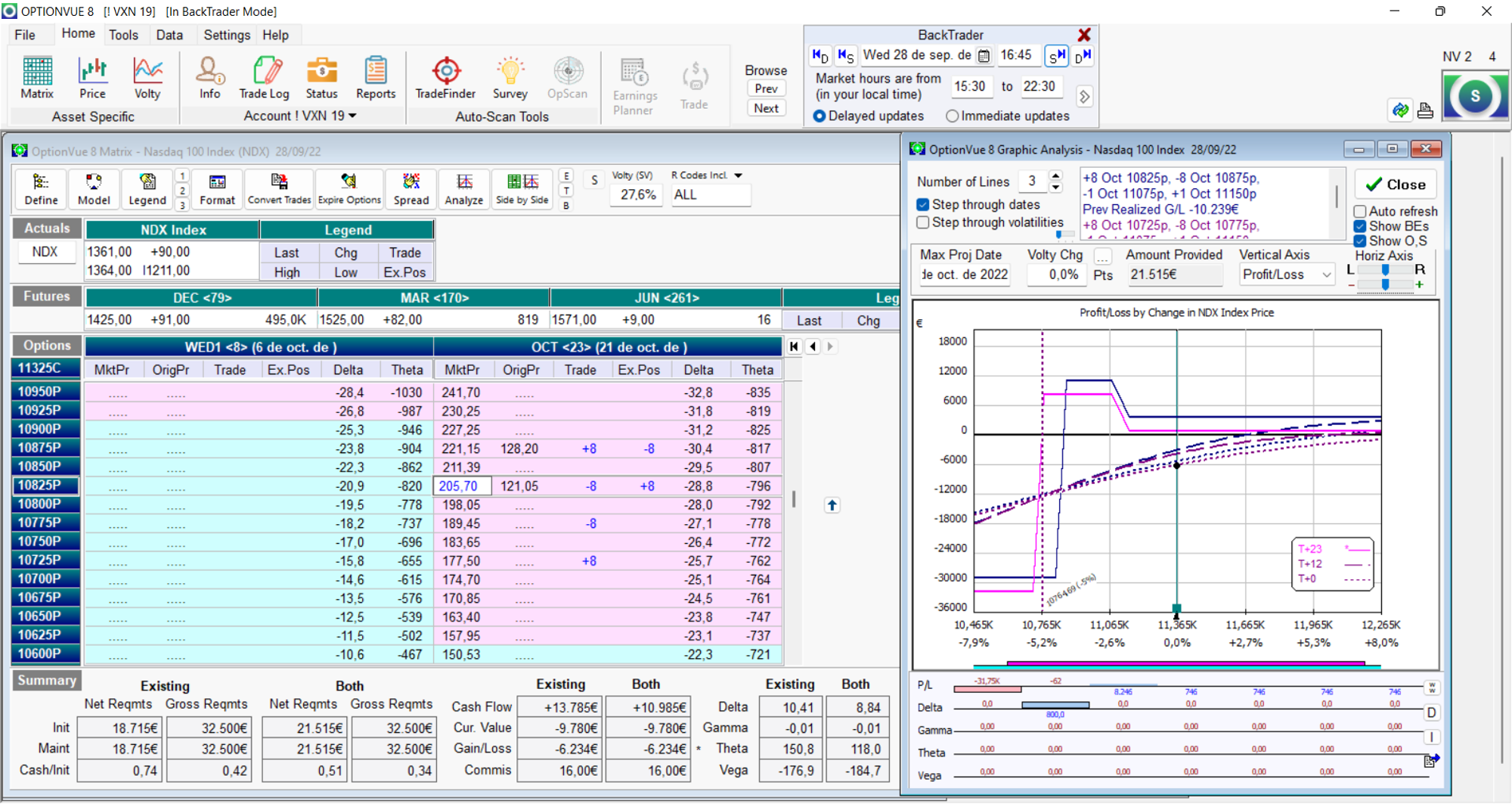Click Volty Chg input field
Screen dimensions: 1512x804
coord(1056,275)
